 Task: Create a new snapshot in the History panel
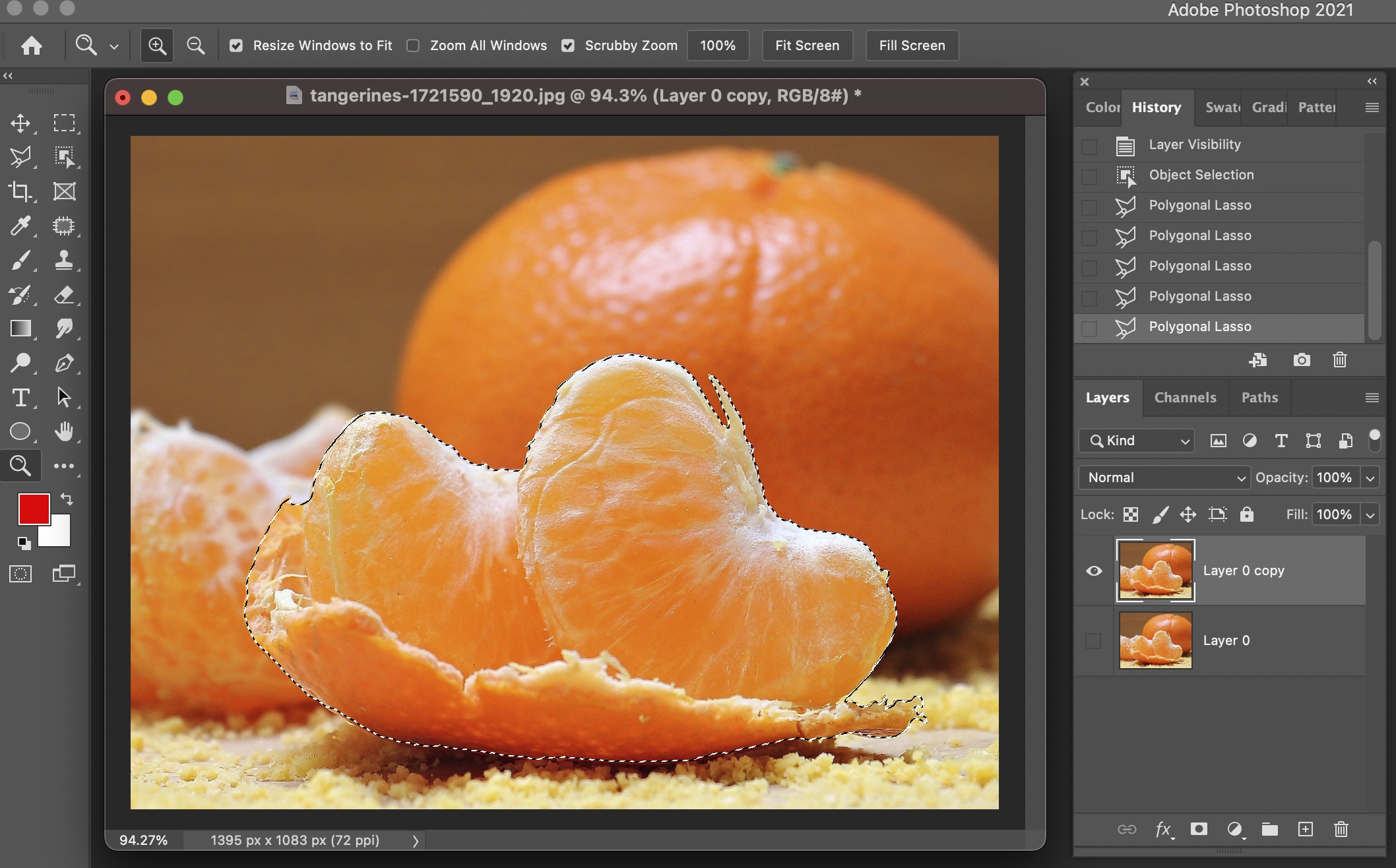pos(1301,360)
